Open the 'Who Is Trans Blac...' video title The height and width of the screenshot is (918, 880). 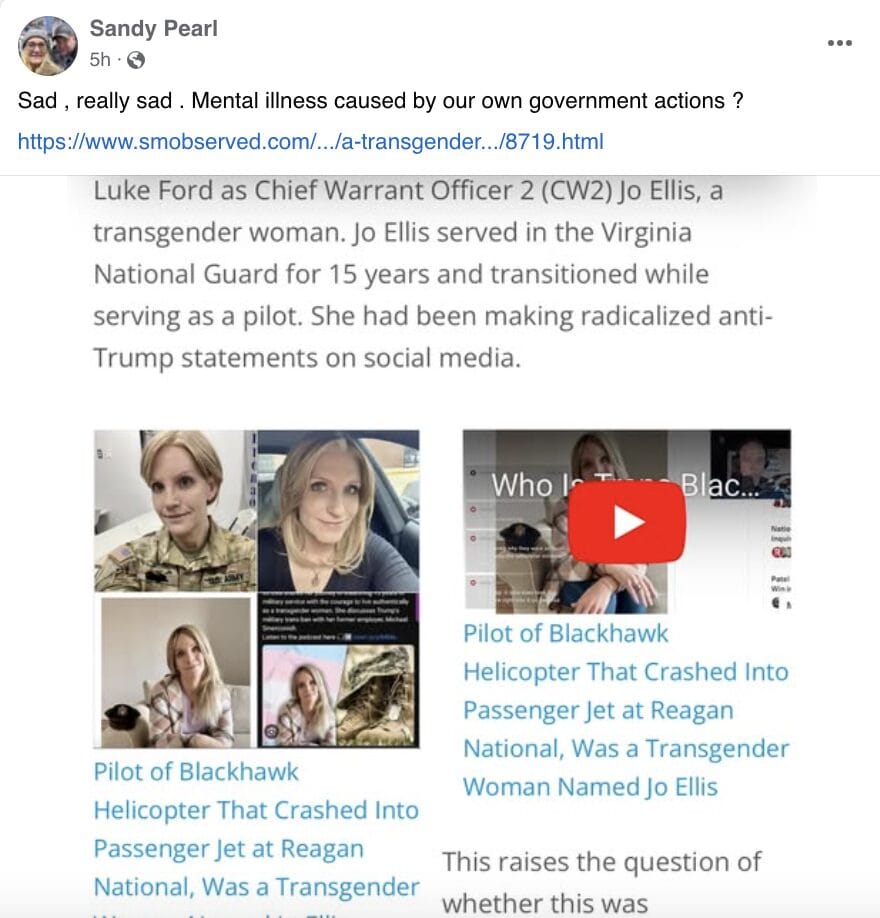[x=625, y=485]
